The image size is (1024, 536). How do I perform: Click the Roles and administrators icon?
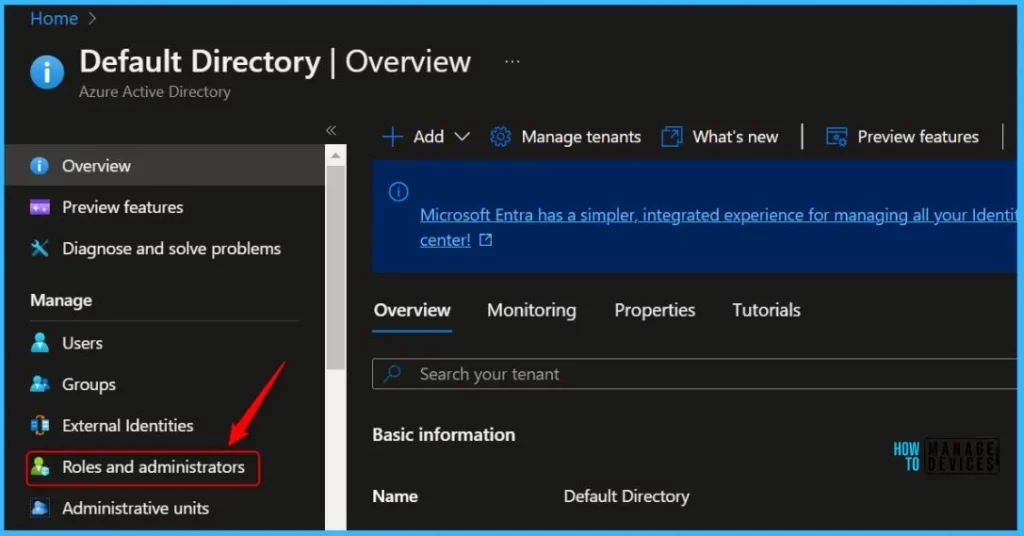[39, 467]
